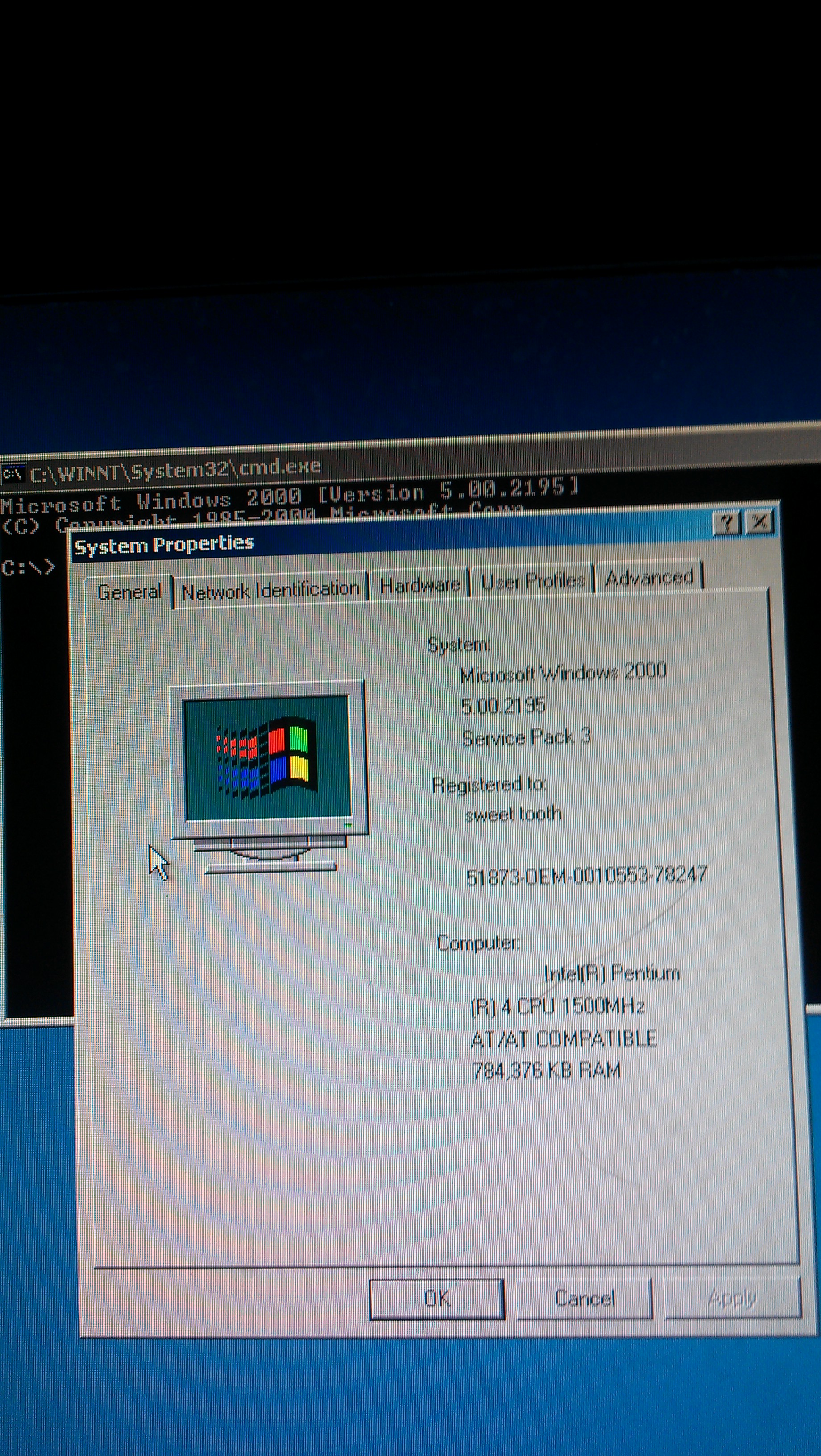Screen dimensions: 821x1456
Task: Click the 'Microsoft Windows 2000' text
Action: (x=563, y=673)
